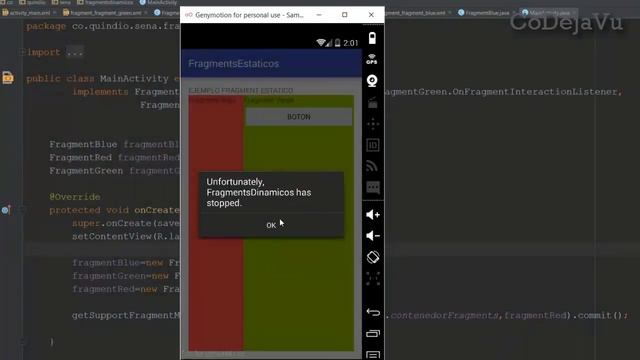Click the FragmentsEstaticos app title bar
The image size is (640, 360).
click(271, 64)
